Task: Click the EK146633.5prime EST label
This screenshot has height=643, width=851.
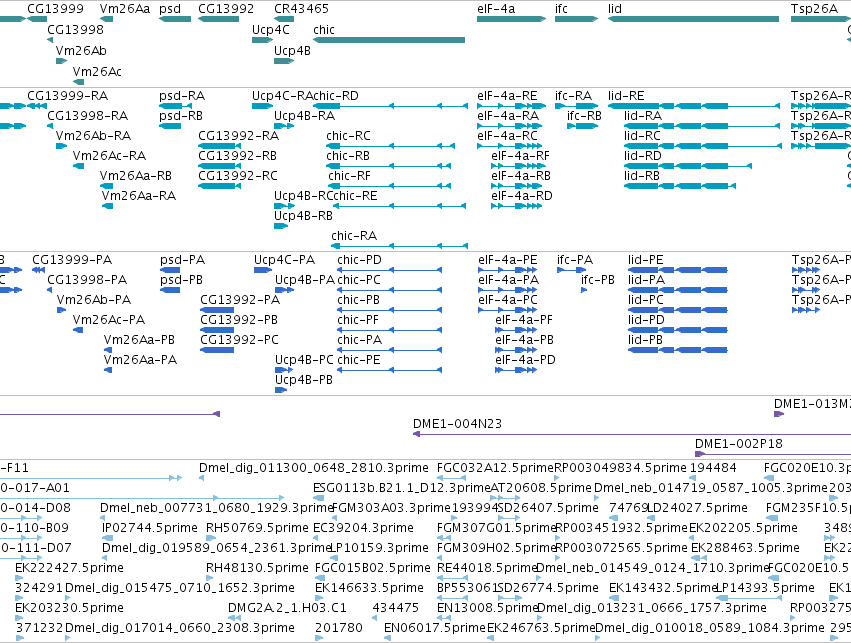Action: (x=370, y=589)
